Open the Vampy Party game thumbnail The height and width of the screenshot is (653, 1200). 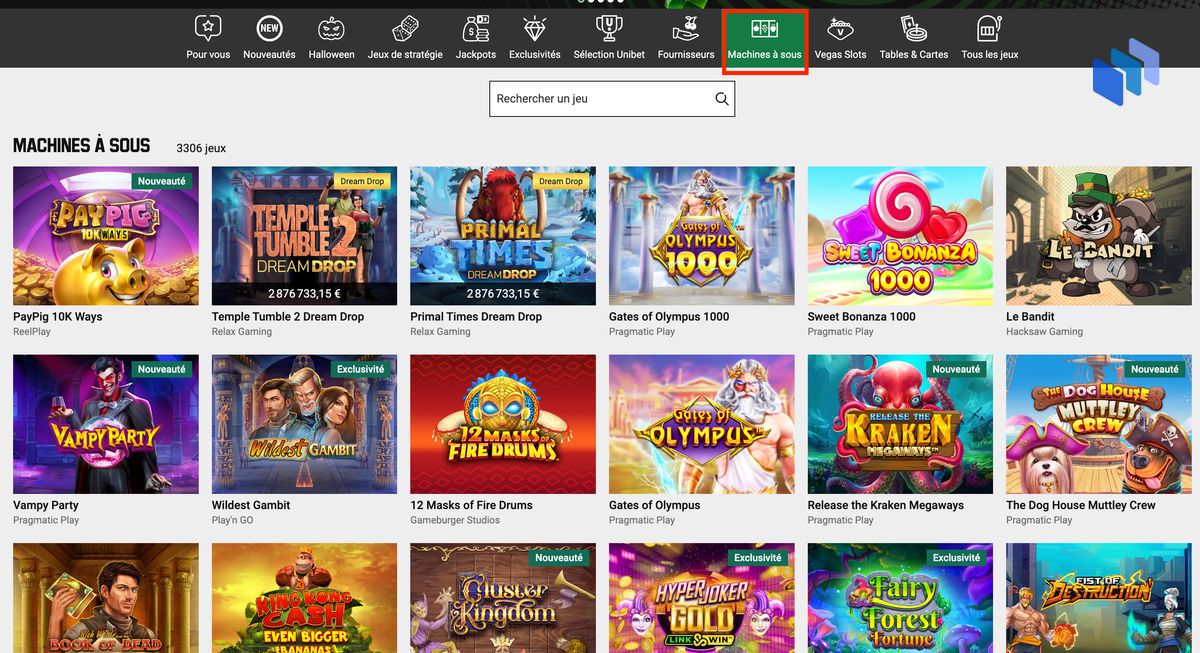click(106, 424)
